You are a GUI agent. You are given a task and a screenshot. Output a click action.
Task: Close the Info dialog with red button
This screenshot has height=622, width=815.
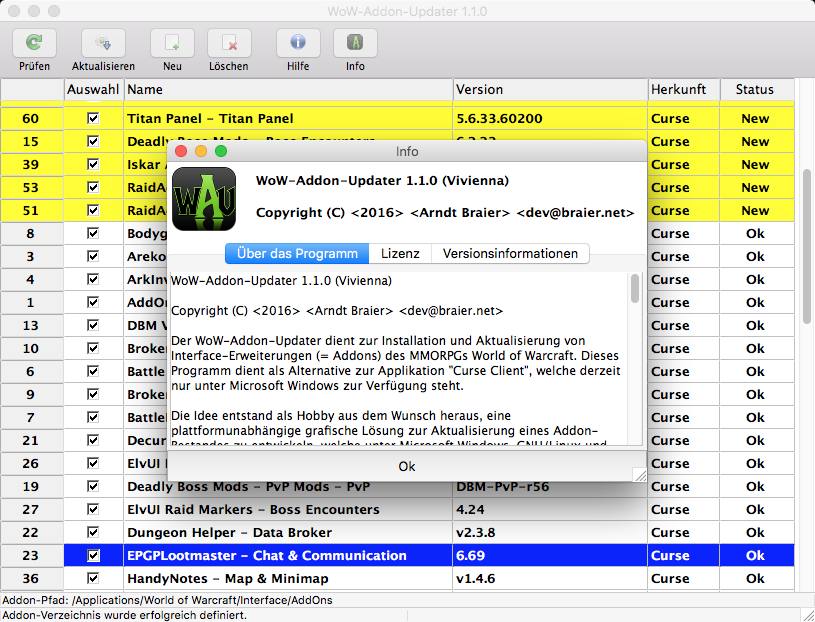coord(181,151)
